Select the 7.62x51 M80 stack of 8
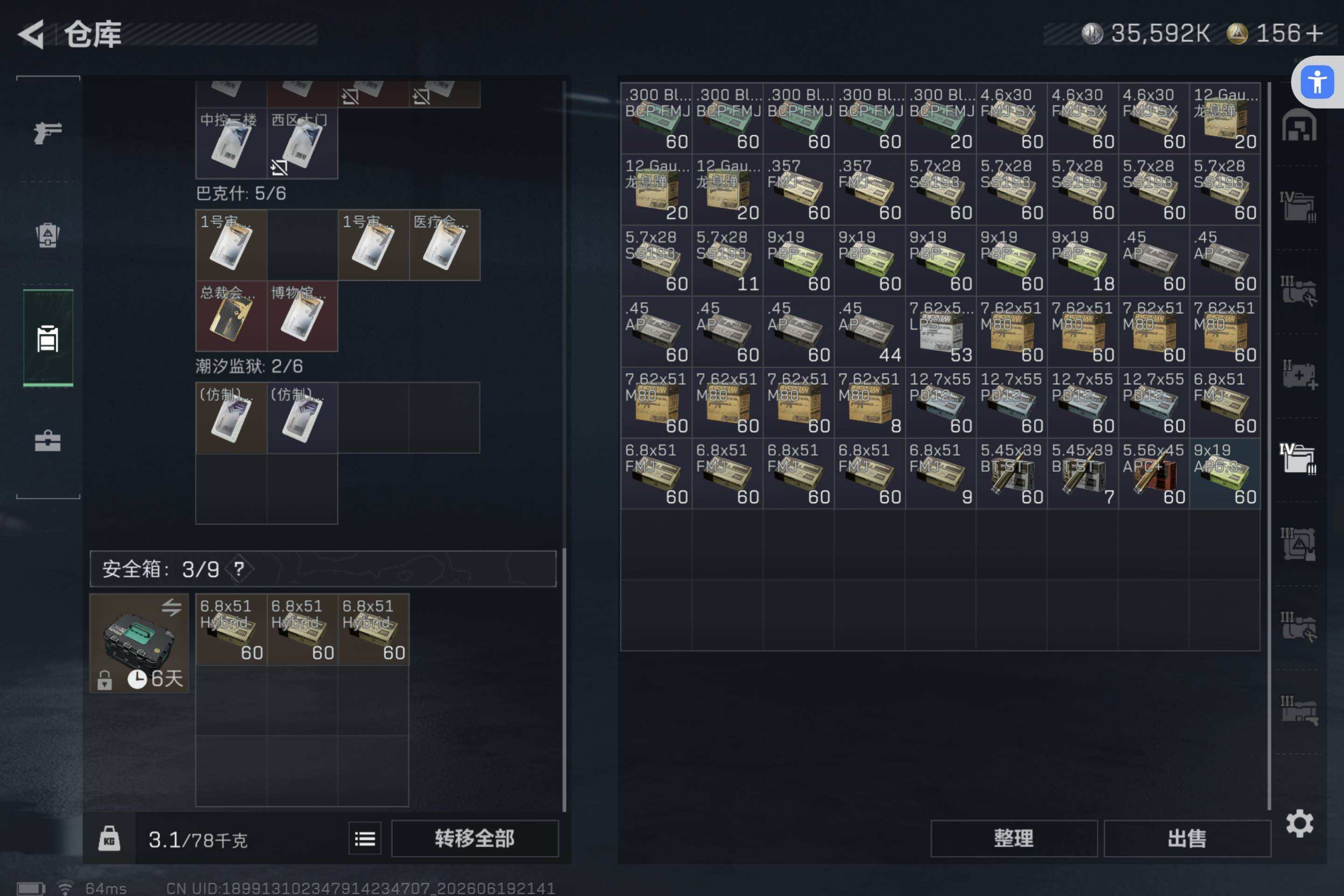Screen dimensions: 1344x896 [869, 402]
